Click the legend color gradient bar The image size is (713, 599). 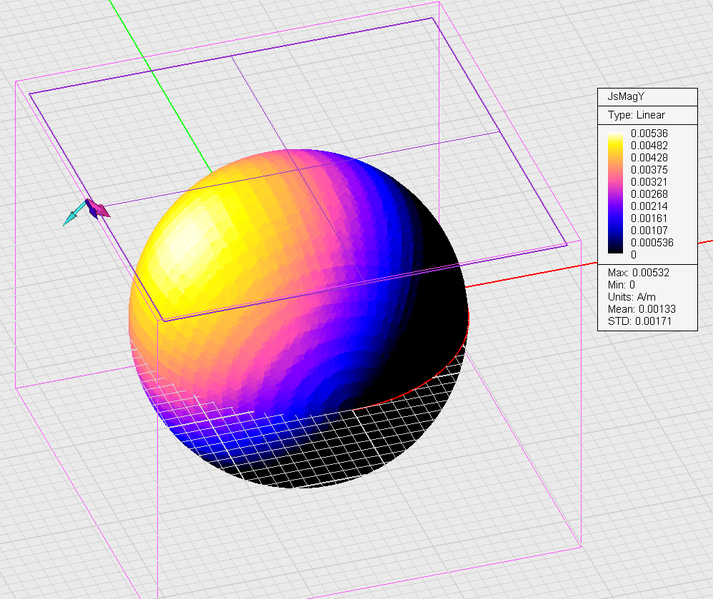pos(615,194)
